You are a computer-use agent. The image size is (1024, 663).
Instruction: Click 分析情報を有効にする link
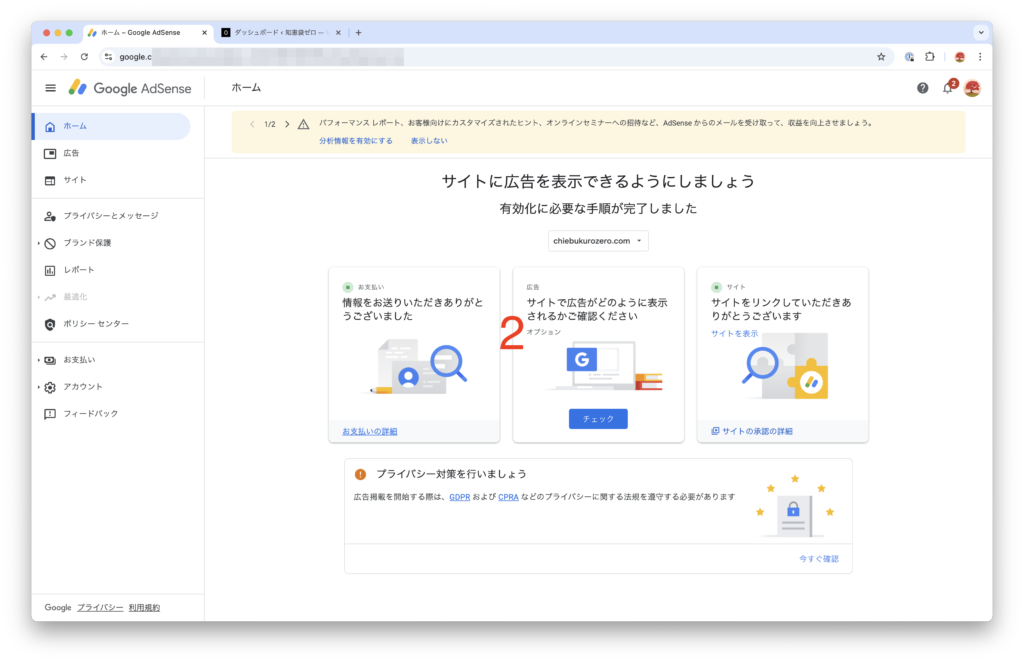tap(356, 141)
